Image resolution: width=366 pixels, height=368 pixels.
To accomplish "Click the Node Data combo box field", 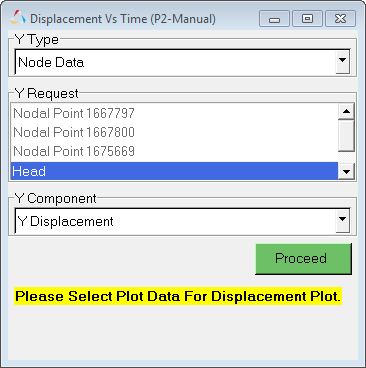I will point(182,62).
